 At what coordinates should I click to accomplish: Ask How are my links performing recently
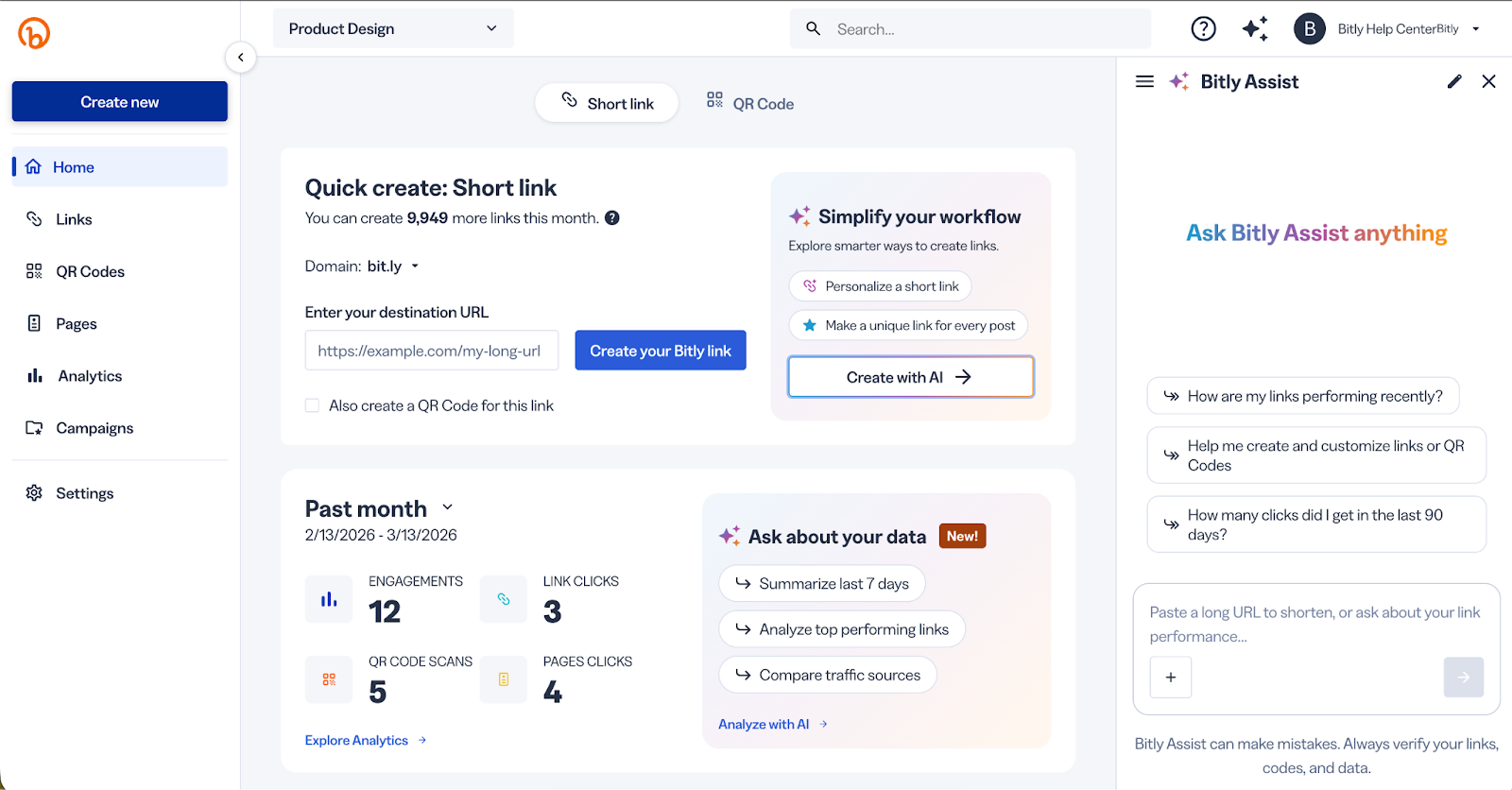(x=1303, y=396)
